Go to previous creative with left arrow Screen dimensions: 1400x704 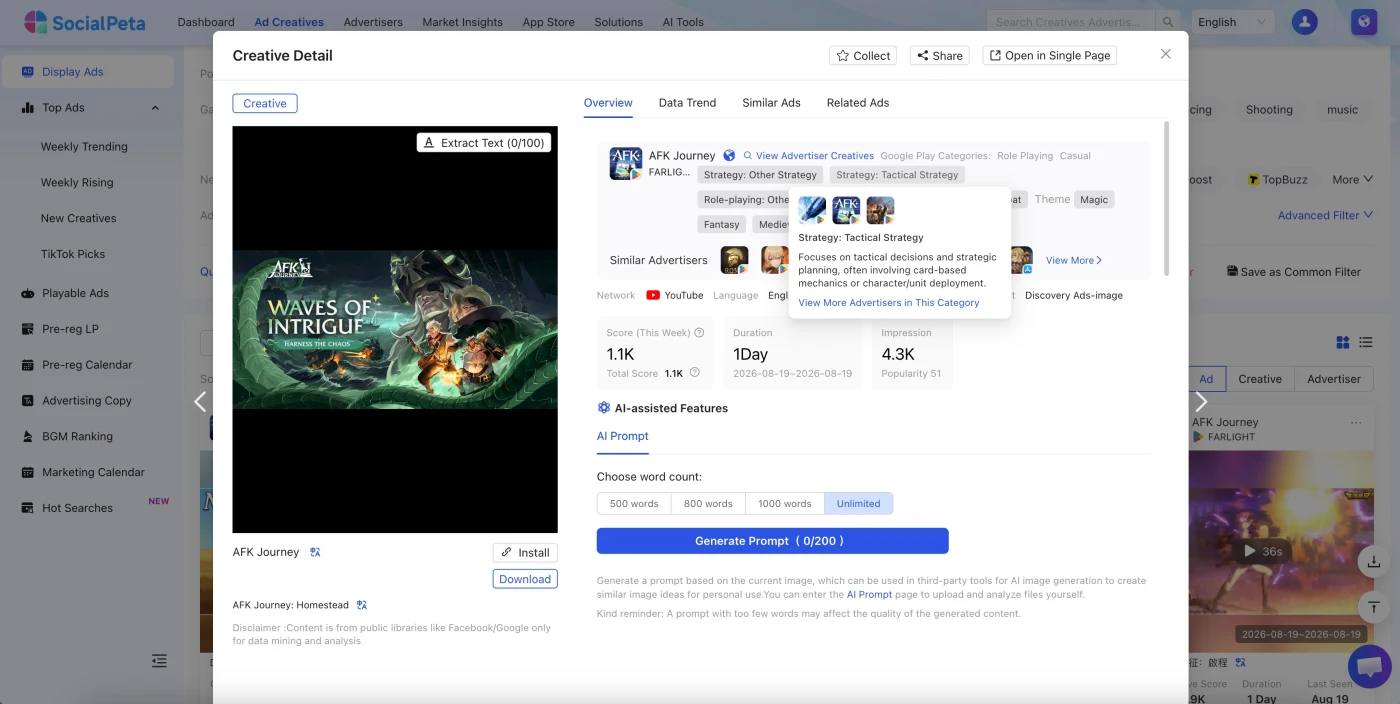pos(200,401)
